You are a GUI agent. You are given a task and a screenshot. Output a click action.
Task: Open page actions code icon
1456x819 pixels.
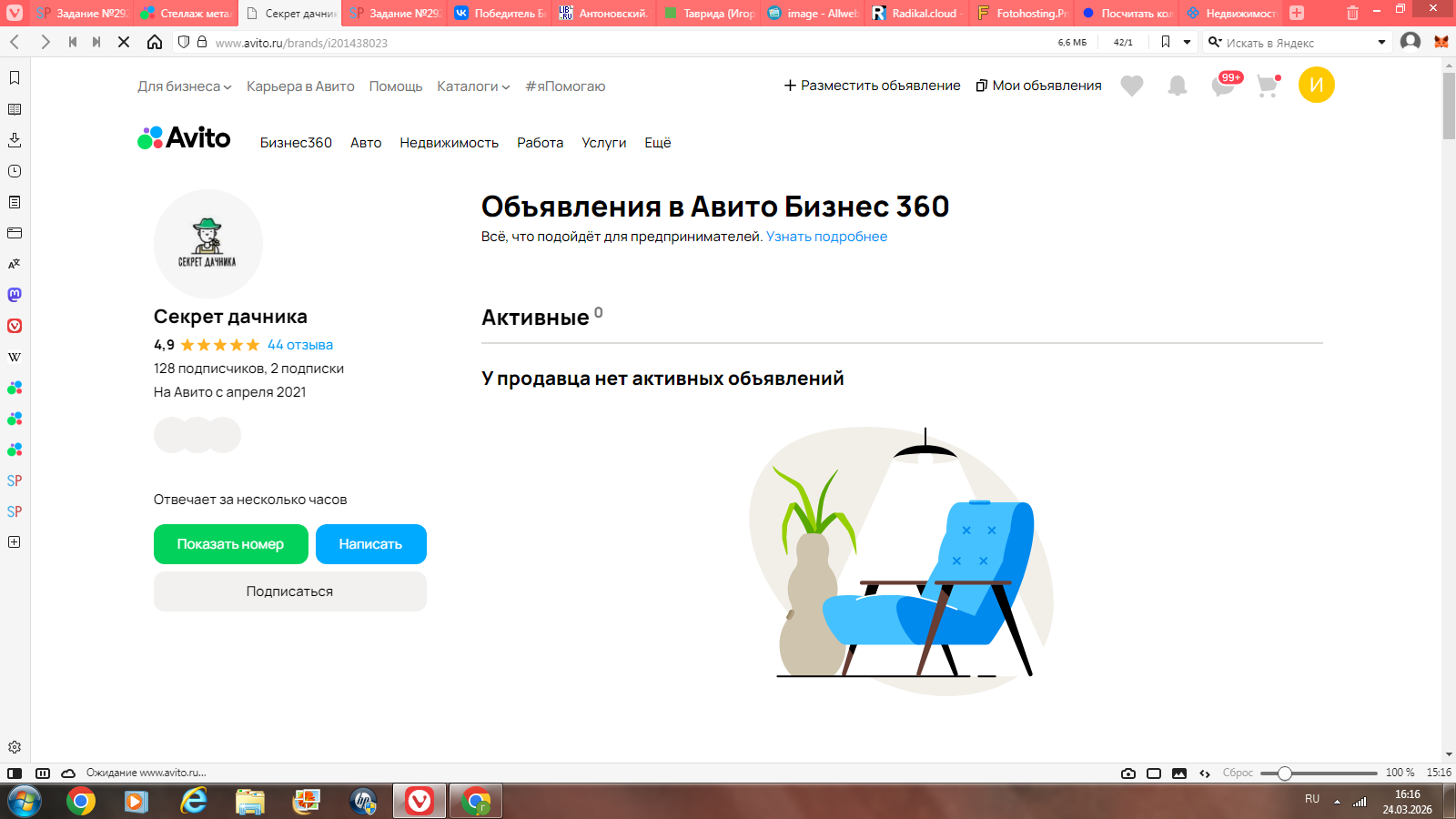(x=1205, y=773)
